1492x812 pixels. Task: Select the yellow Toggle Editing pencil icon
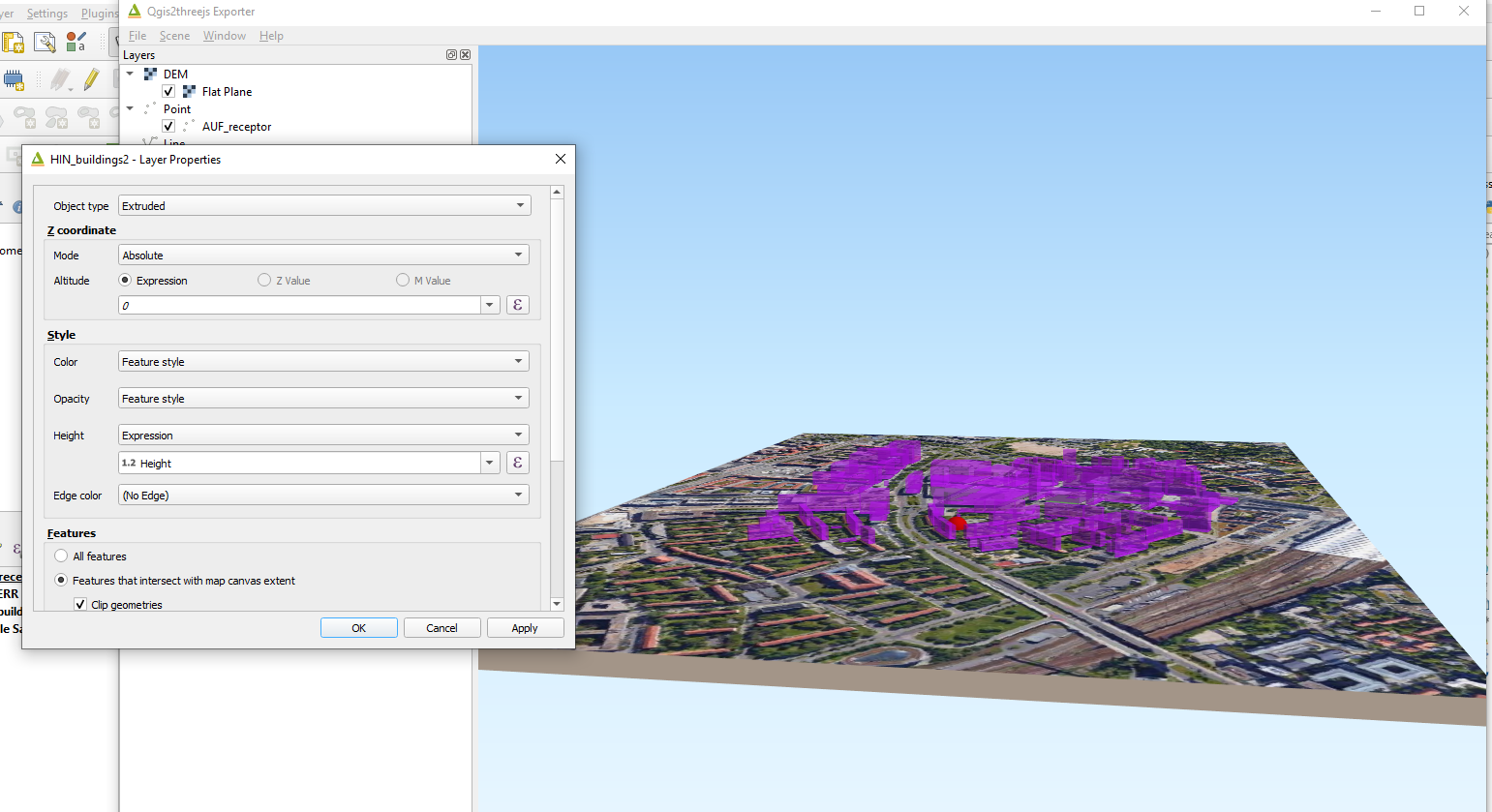[92, 80]
